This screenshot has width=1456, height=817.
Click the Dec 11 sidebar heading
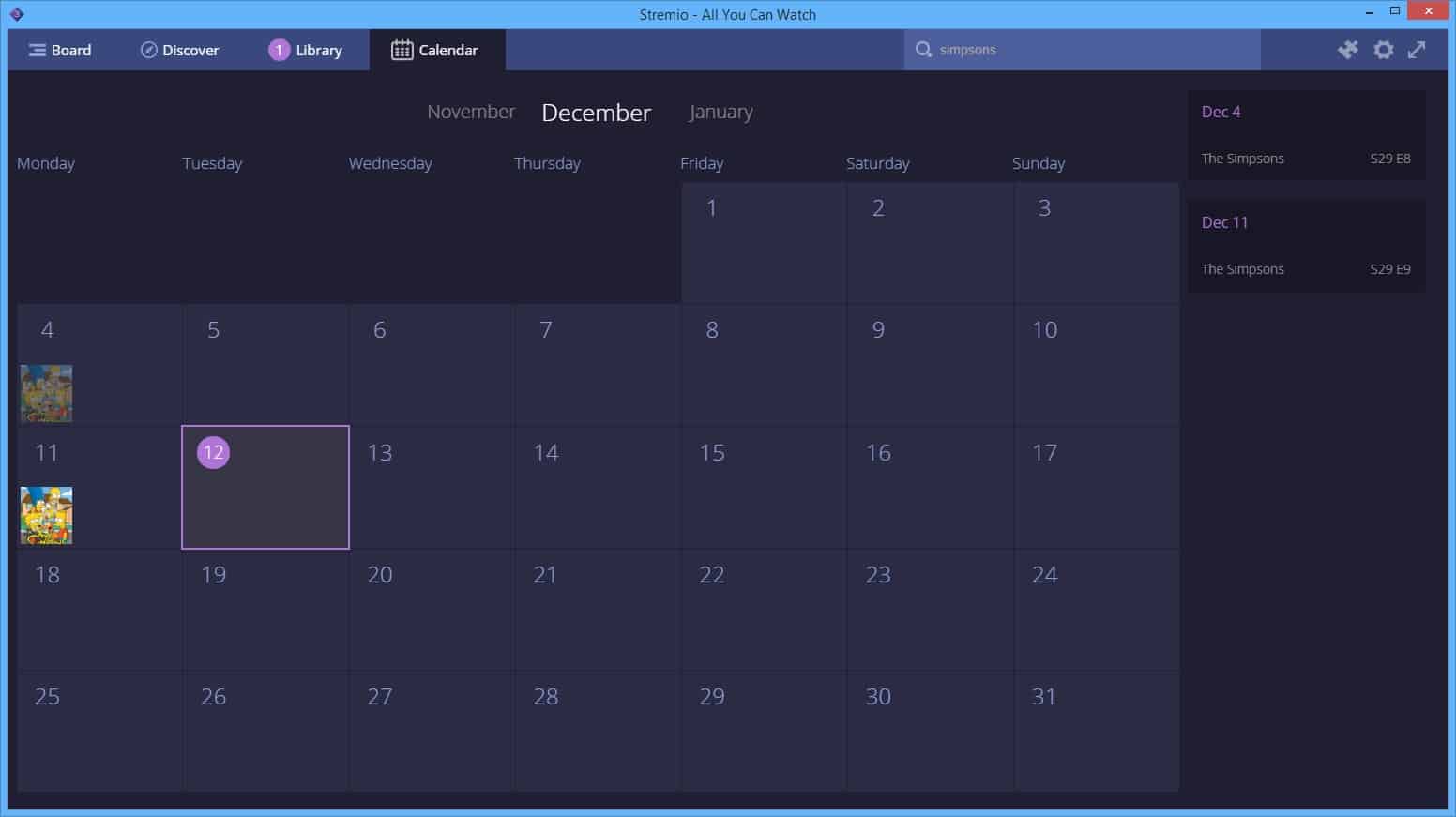1224,222
